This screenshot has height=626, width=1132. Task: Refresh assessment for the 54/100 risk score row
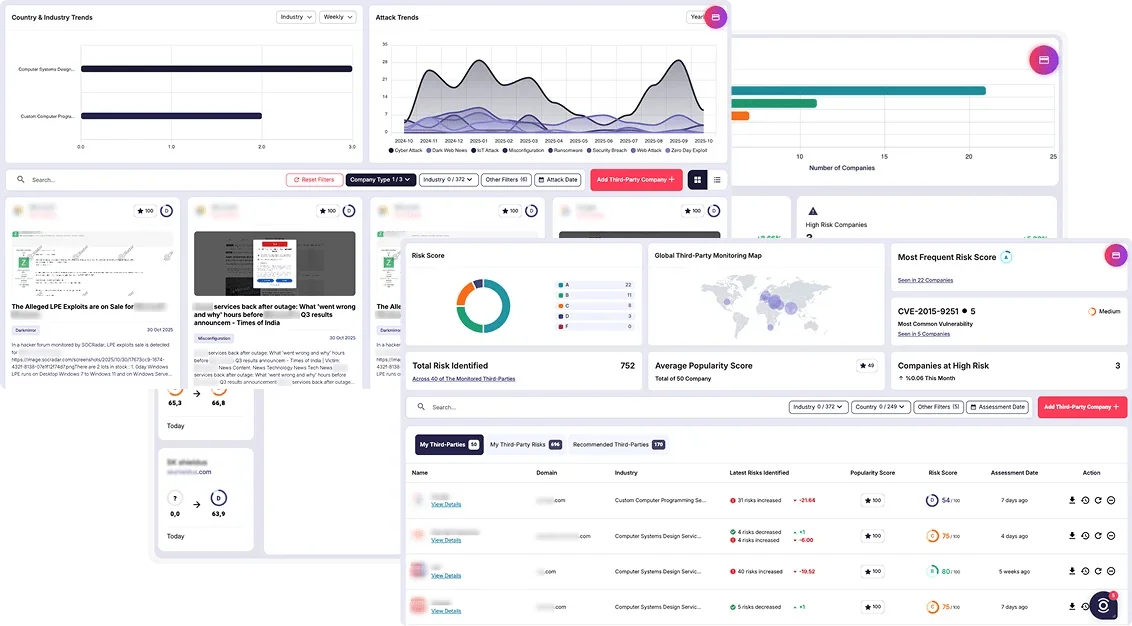click(x=1098, y=500)
